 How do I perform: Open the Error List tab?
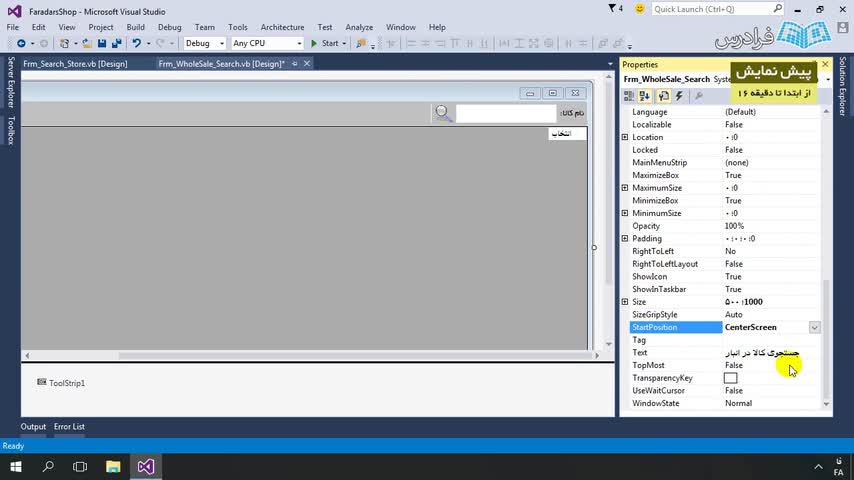point(69,427)
